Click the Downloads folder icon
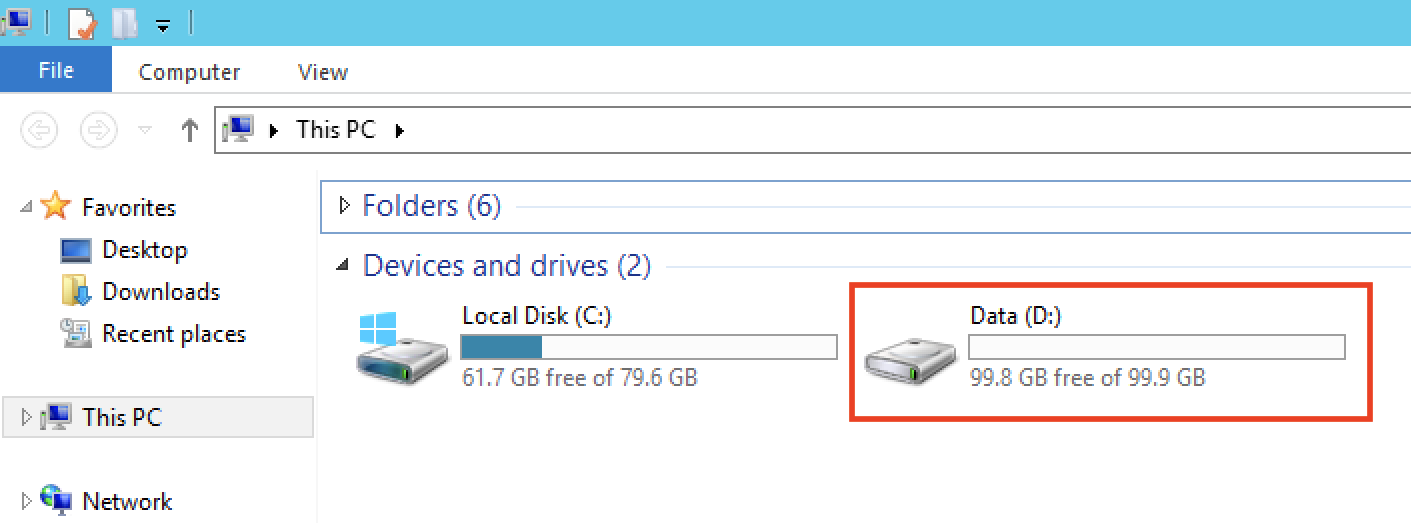 click(x=76, y=292)
